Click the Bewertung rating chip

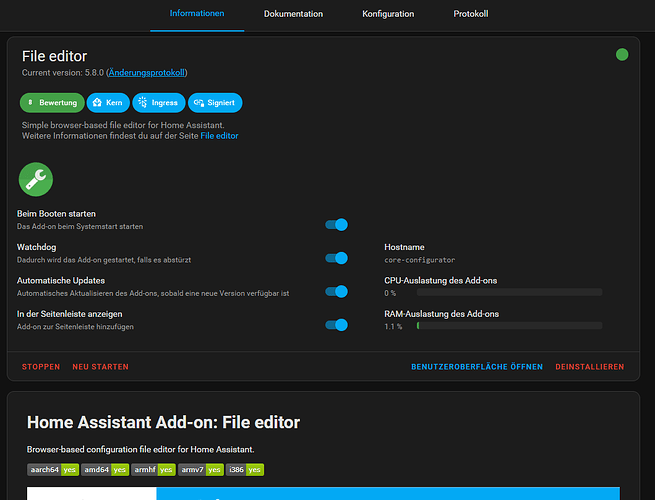[x=52, y=103]
